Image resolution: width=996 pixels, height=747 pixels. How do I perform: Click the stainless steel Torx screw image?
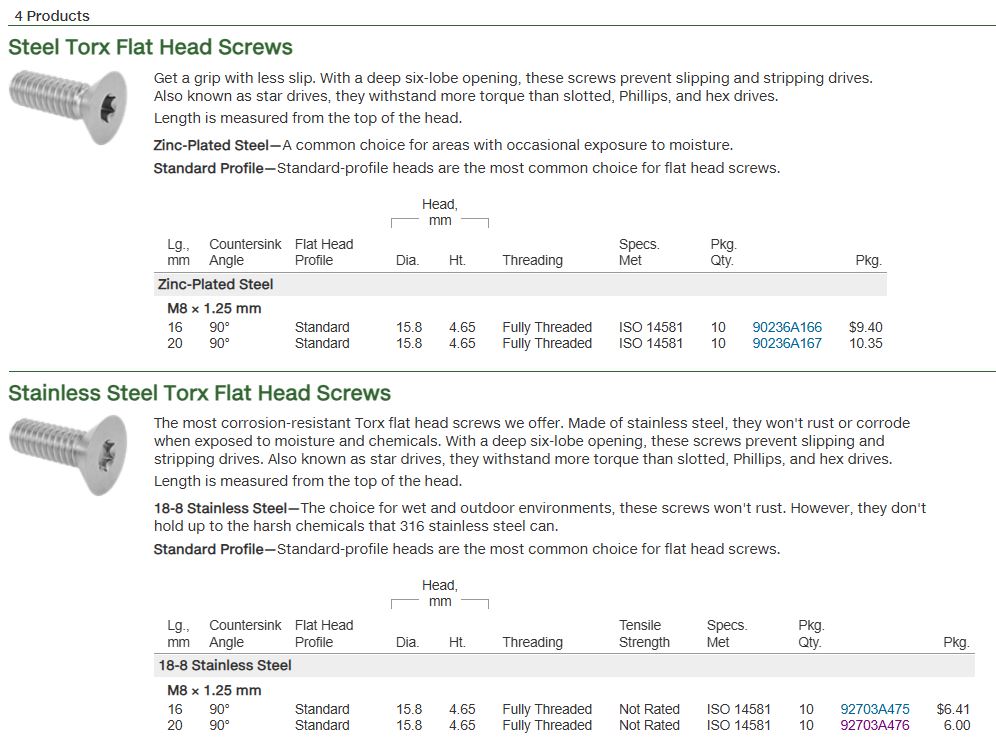point(68,453)
